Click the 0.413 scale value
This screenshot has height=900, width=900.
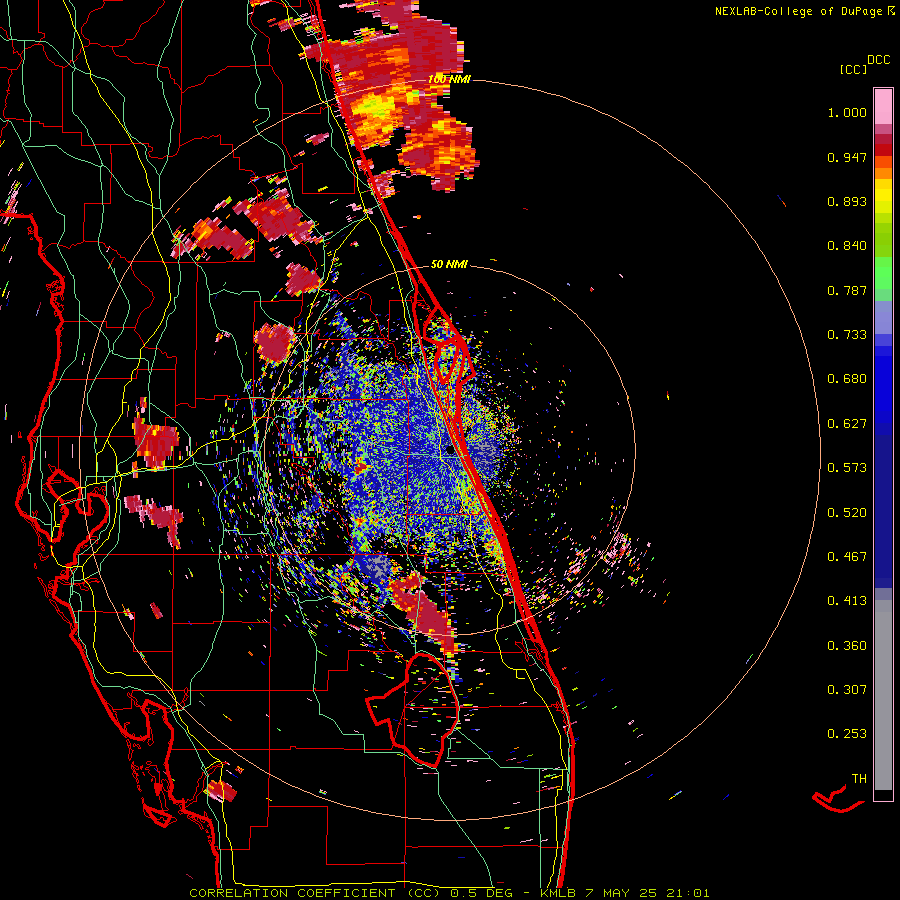(847, 601)
